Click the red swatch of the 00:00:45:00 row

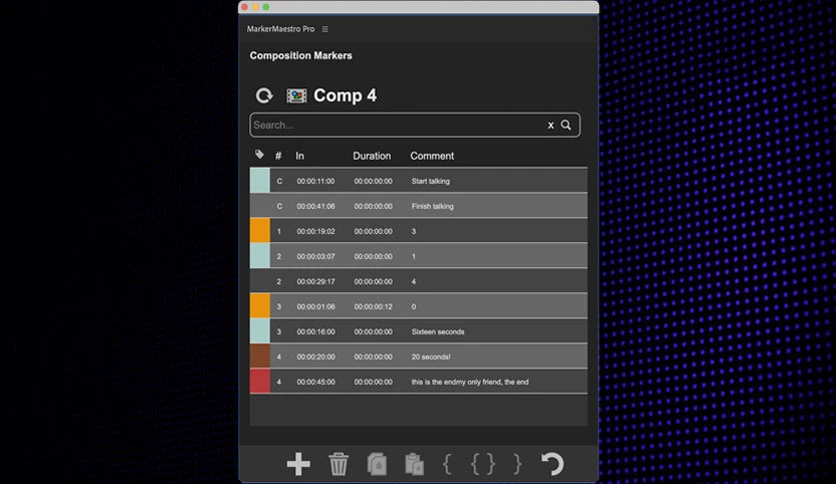coord(260,381)
